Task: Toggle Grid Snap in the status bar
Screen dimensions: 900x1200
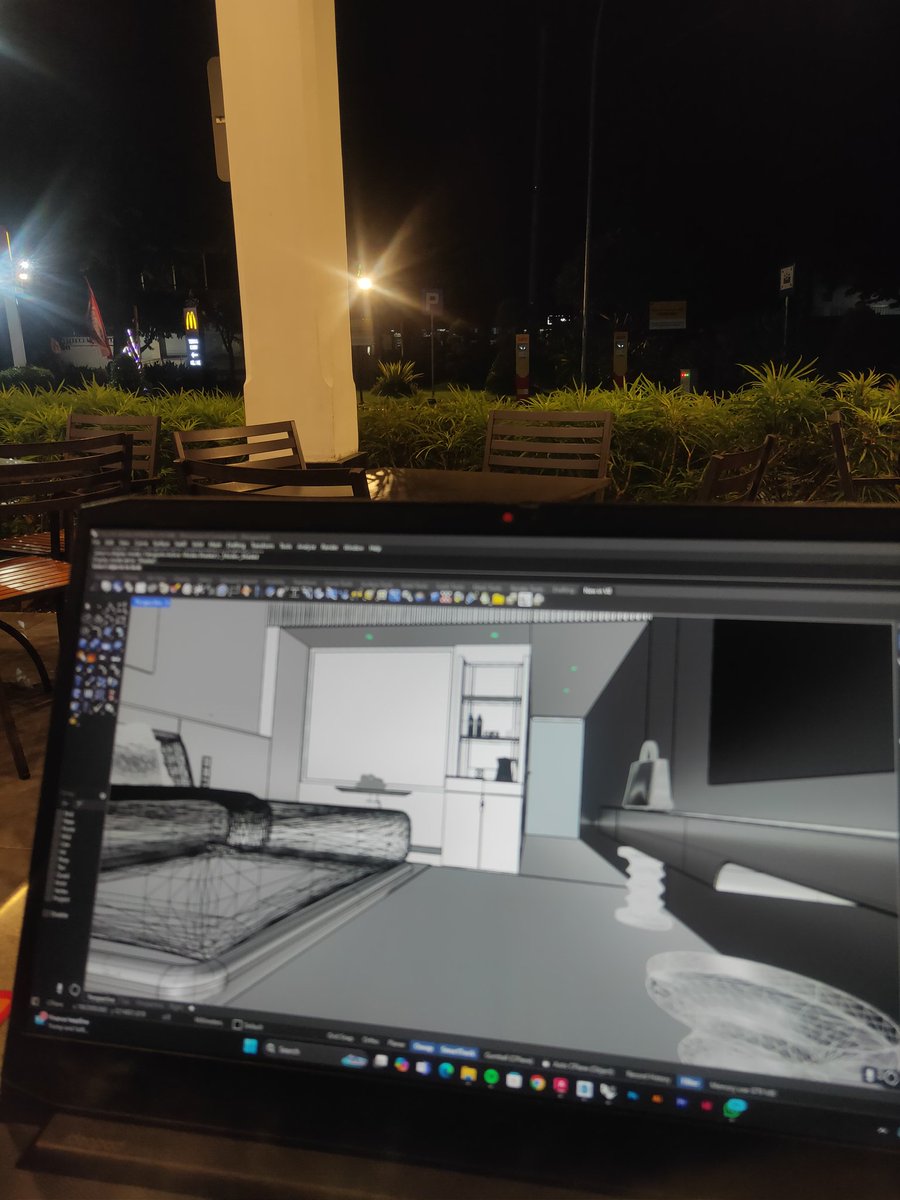Action: (340, 1037)
